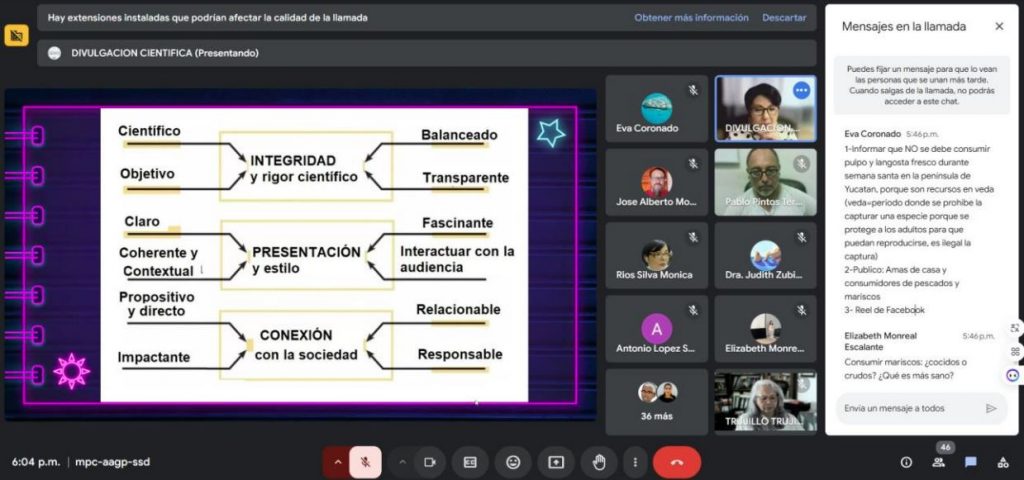Screen dimensions: 1024x480
Task: Close the 'Mensajes en la llamada' panel
Action: pyautogui.click(x=999, y=26)
